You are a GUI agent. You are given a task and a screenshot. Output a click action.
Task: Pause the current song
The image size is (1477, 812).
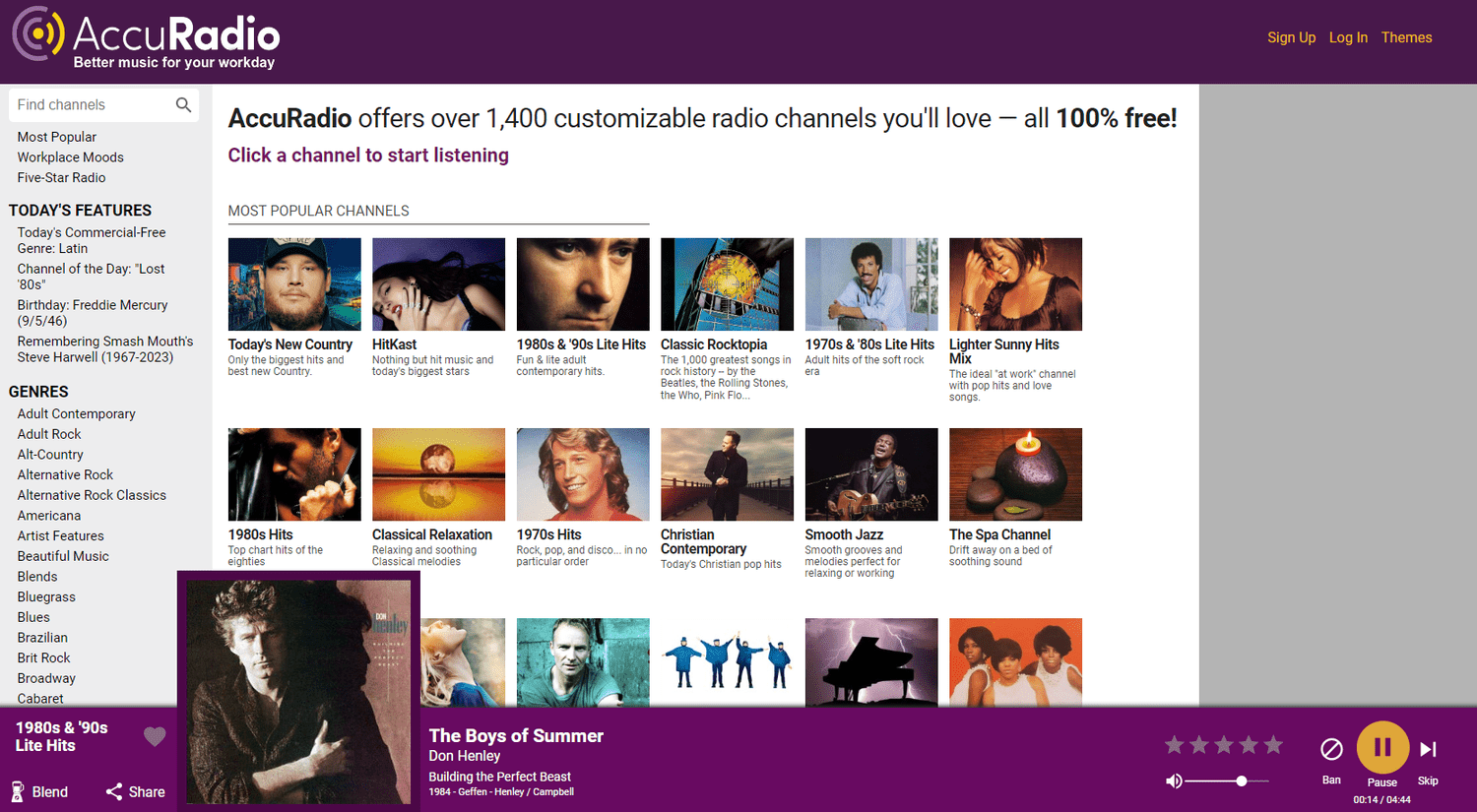1382,748
